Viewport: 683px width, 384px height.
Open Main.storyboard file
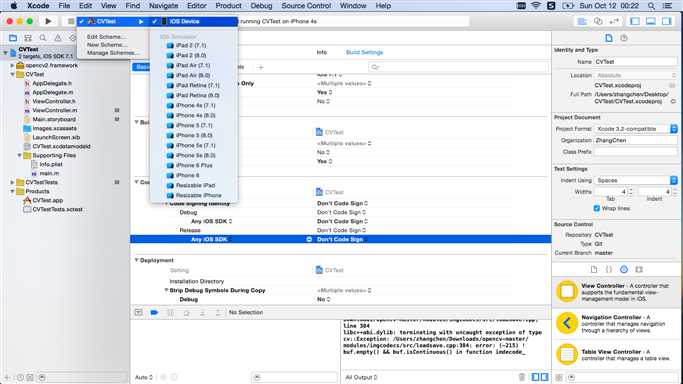pos(54,119)
